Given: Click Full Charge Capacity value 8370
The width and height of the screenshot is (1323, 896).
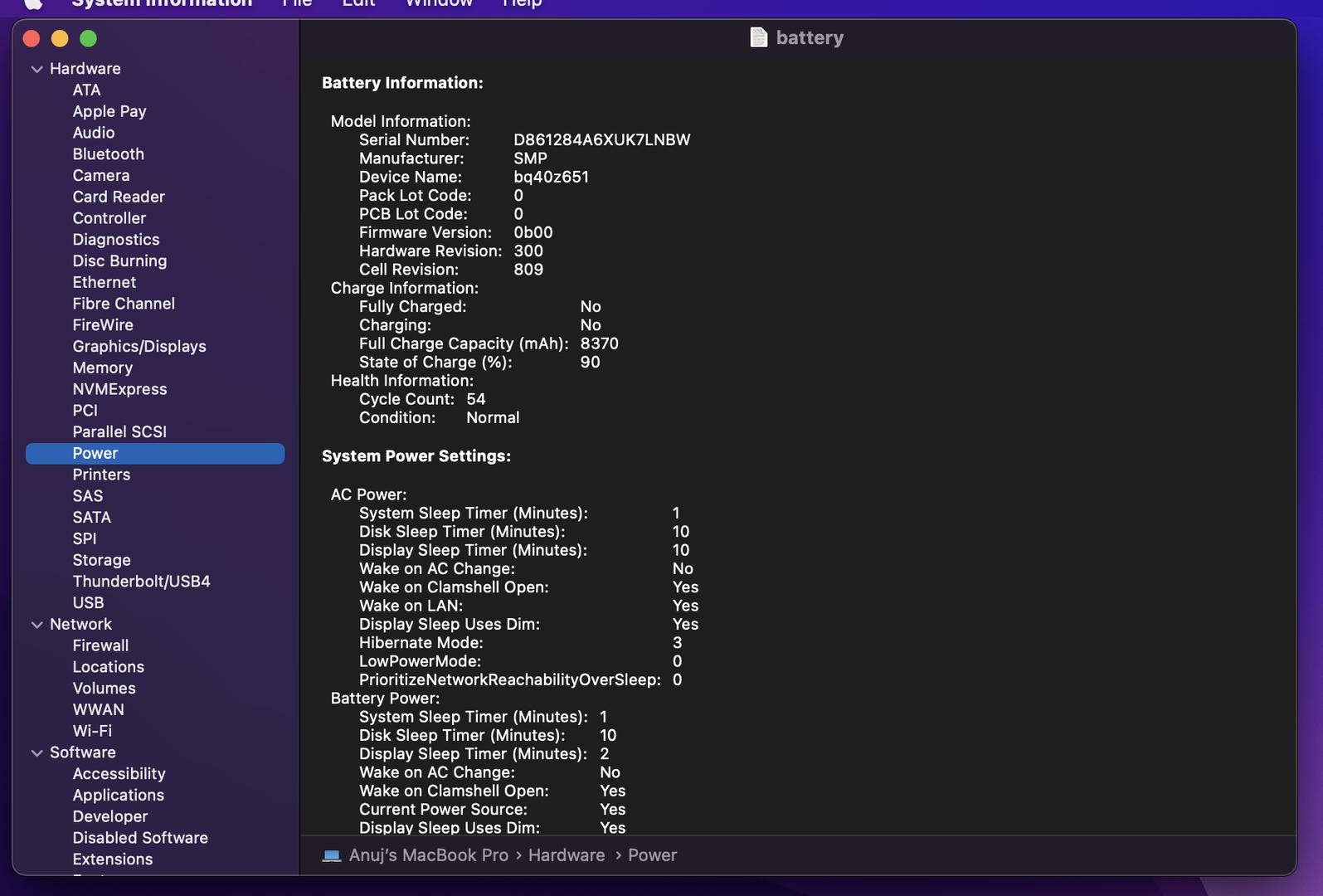Looking at the screenshot, I should (599, 343).
